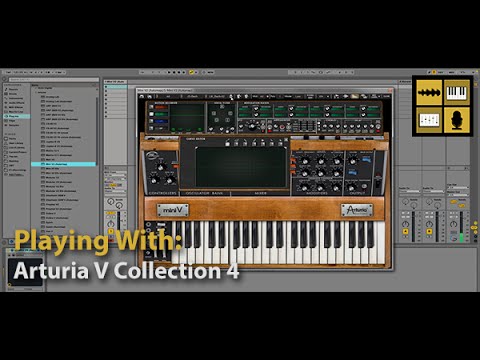Open the highlighted extension panel toolbar icon

tap(355, 96)
